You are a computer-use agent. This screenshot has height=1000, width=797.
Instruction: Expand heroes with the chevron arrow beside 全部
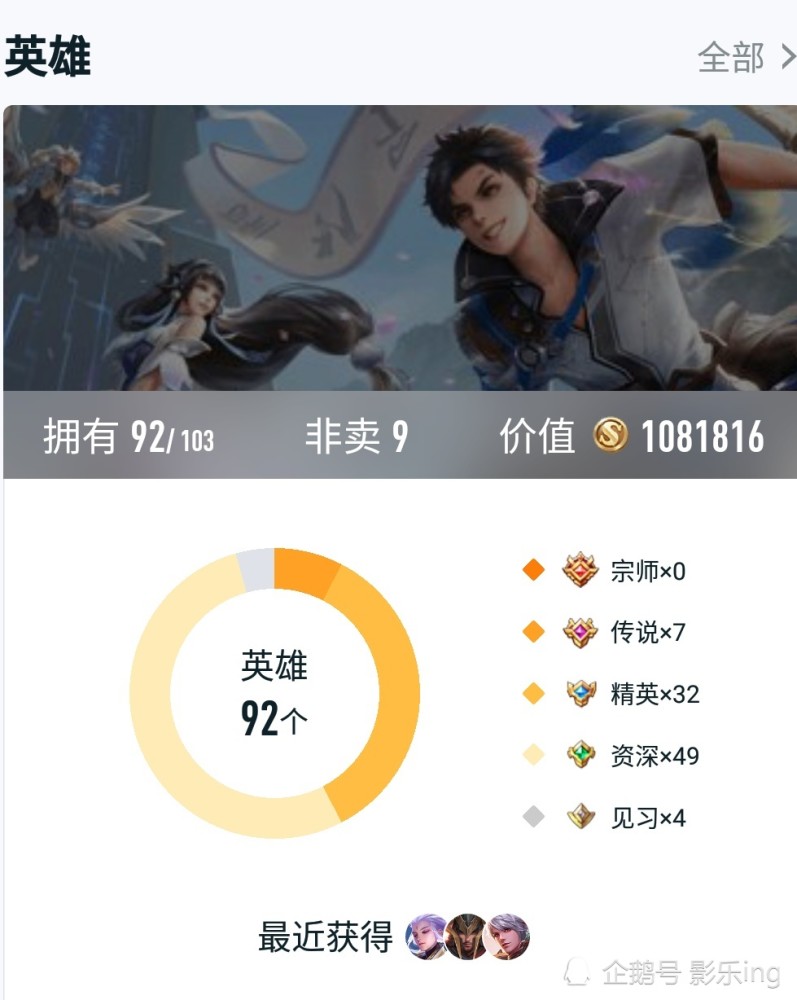[x=788, y=57]
